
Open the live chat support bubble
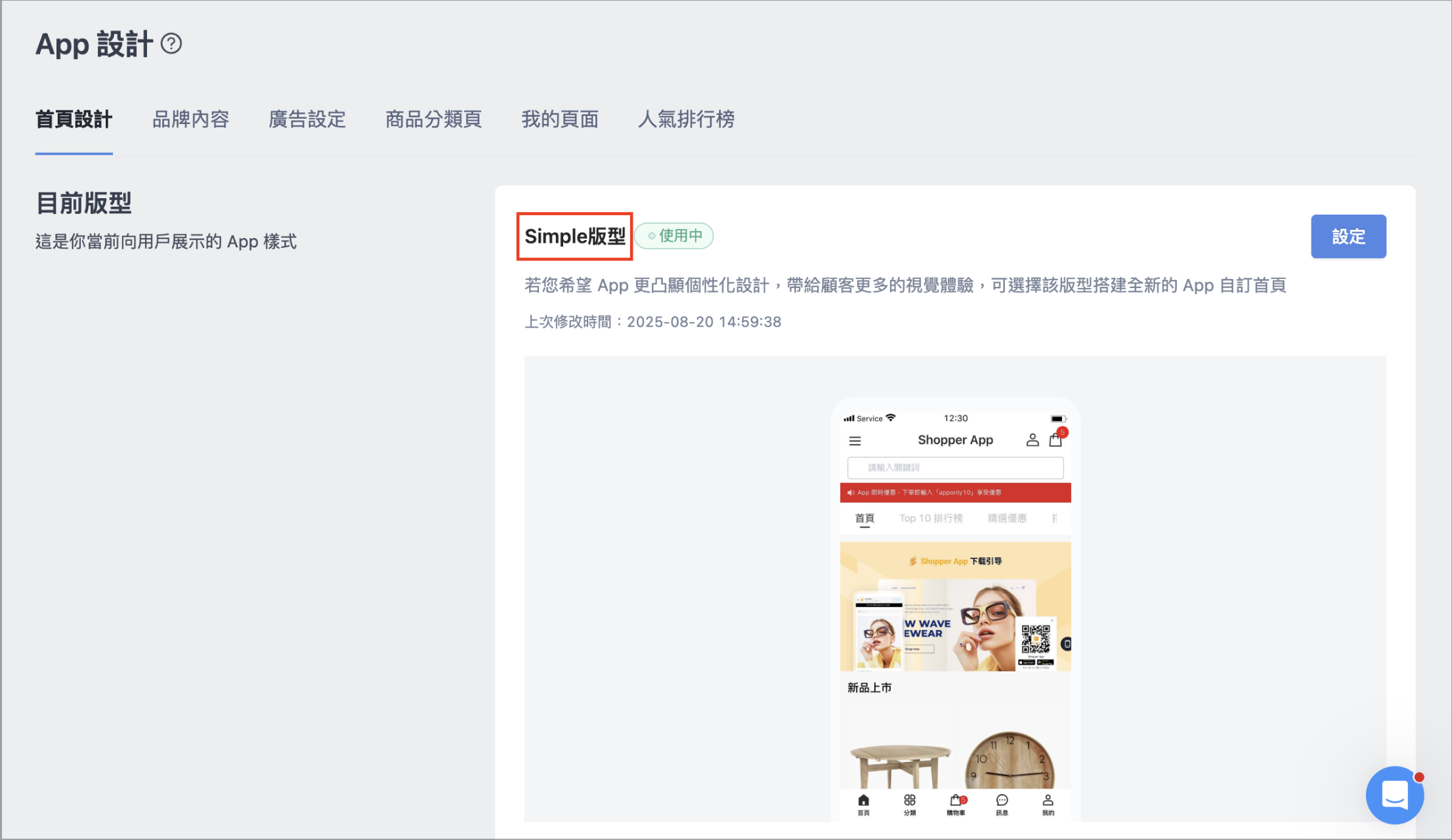click(1395, 795)
